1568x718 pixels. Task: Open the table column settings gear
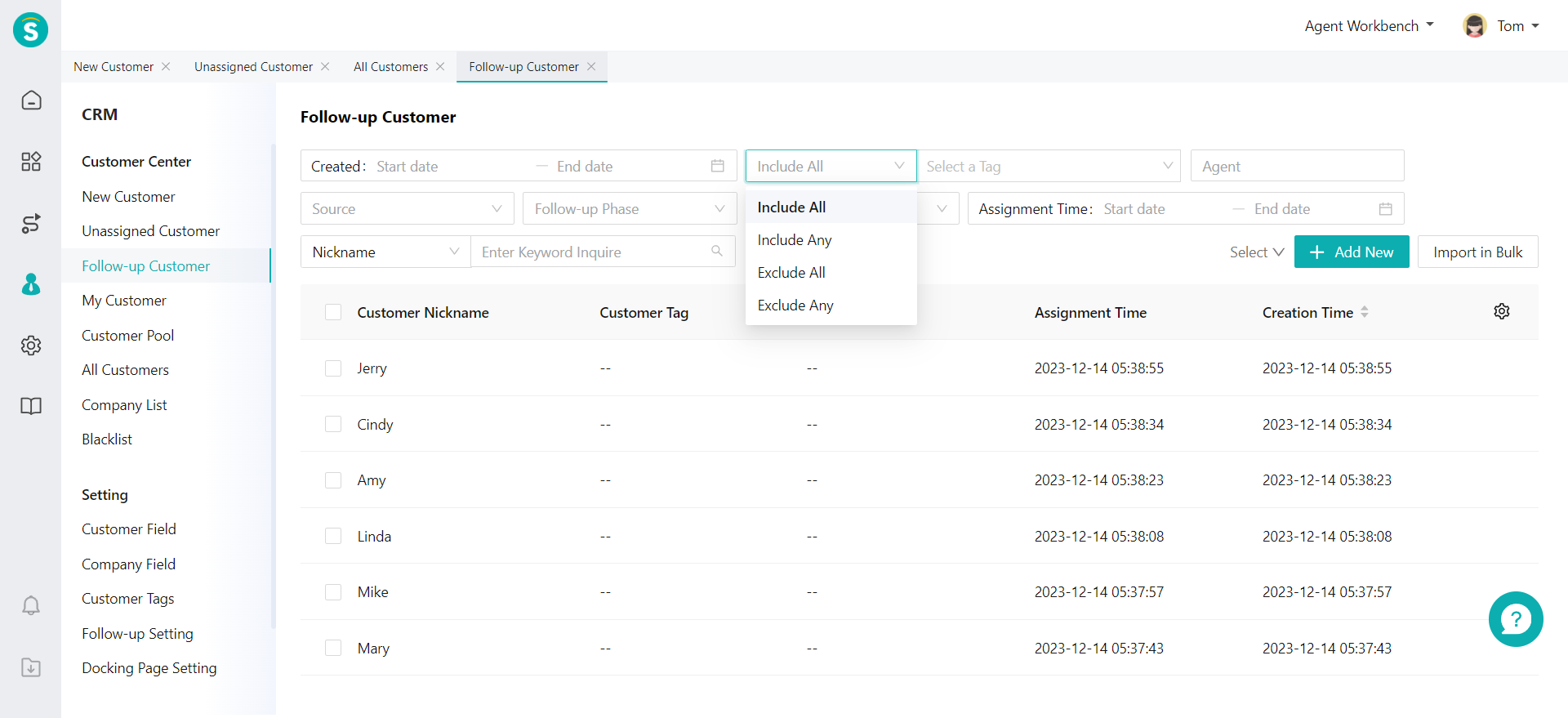click(x=1502, y=311)
